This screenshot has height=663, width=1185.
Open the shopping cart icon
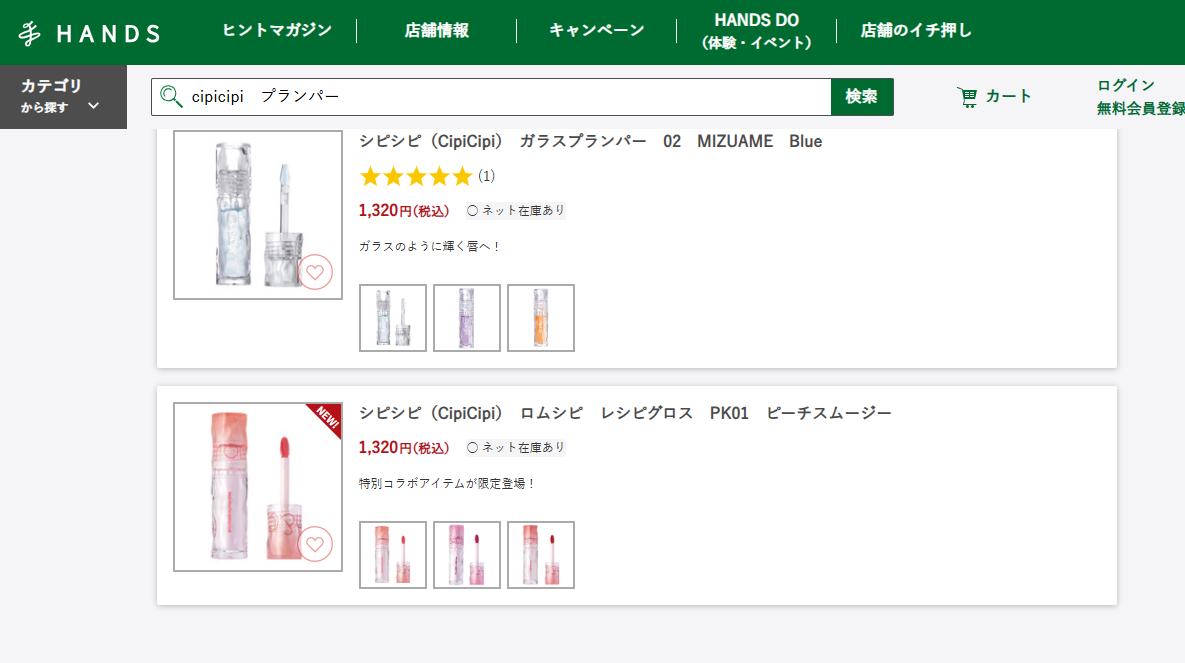[967, 97]
